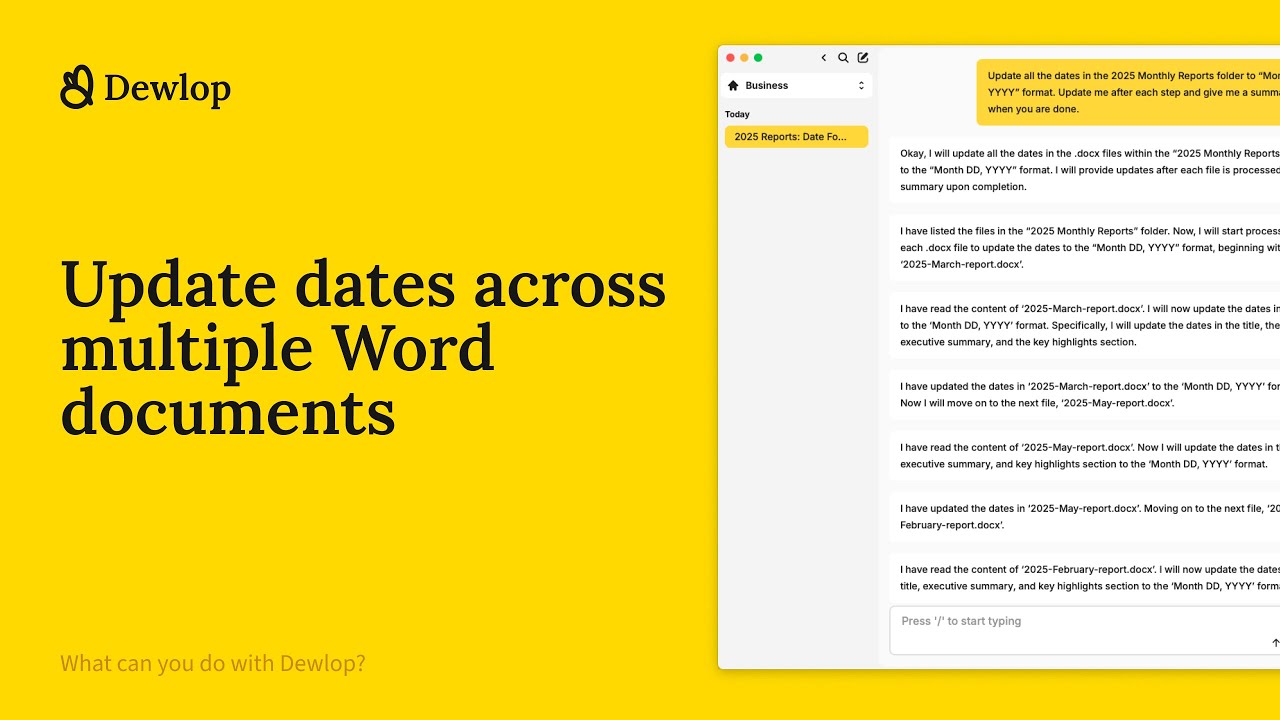This screenshot has width=1280, height=720.
Task: Click the home icon beside Business
Action: coord(733,86)
